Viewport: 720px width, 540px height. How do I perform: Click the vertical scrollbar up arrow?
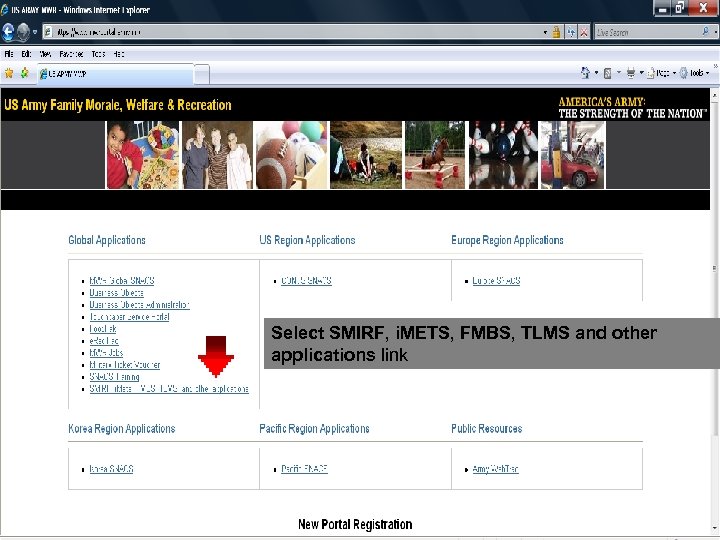(715, 94)
